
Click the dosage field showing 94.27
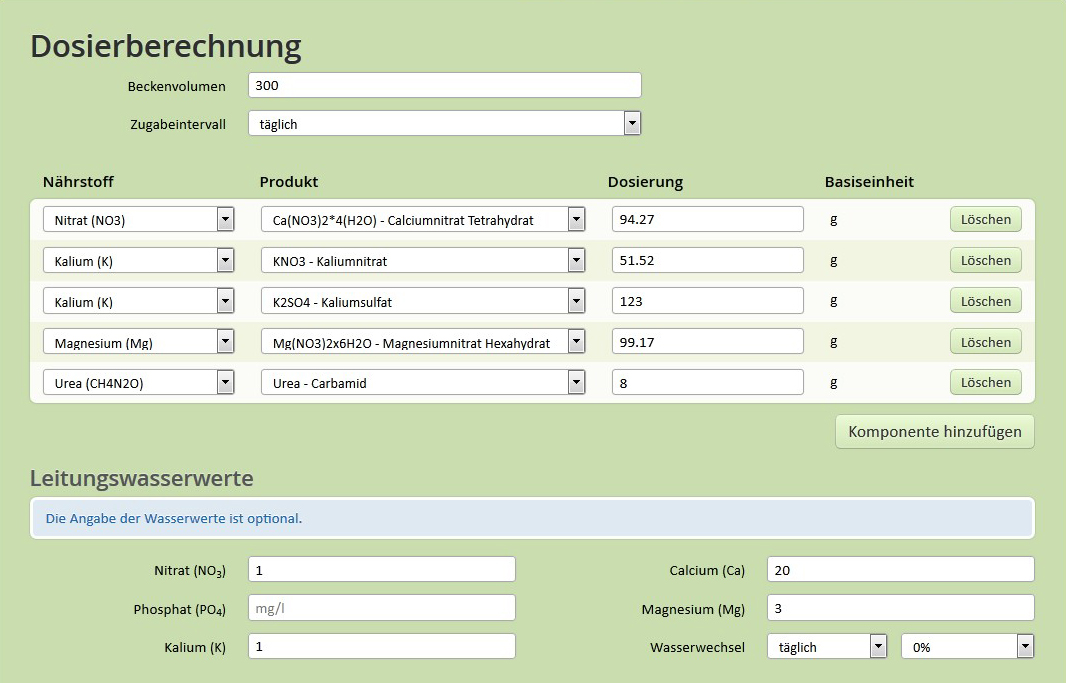click(707, 219)
